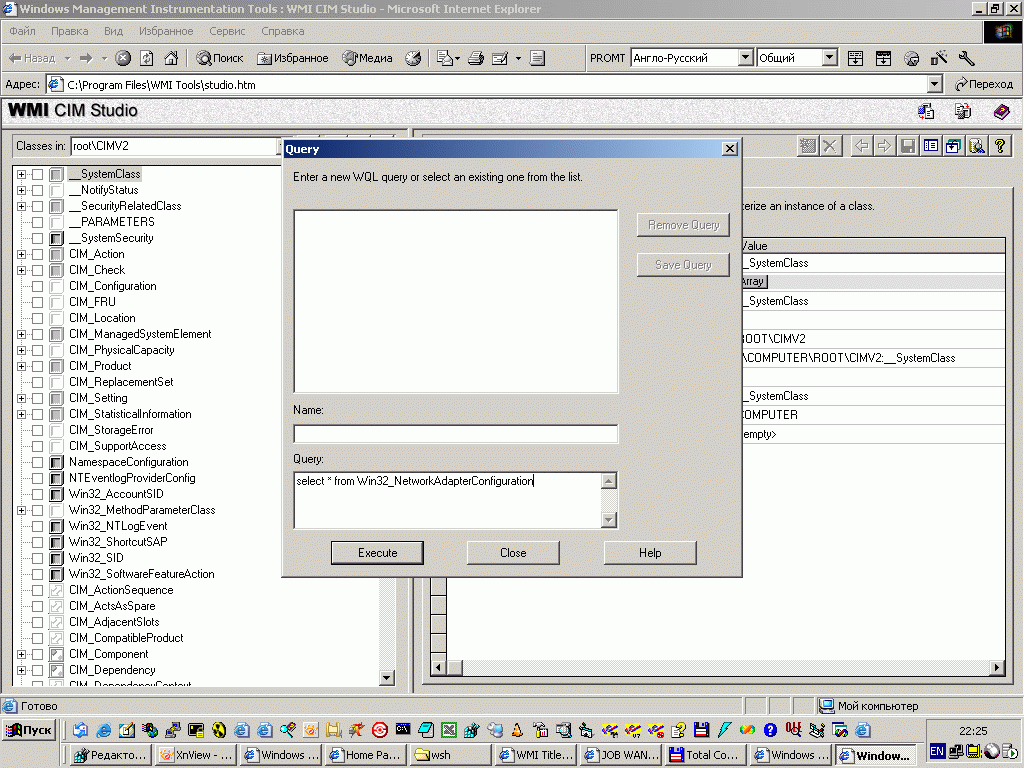
Task: Check the box next to Win32_AccountSID
Action: tap(38, 494)
